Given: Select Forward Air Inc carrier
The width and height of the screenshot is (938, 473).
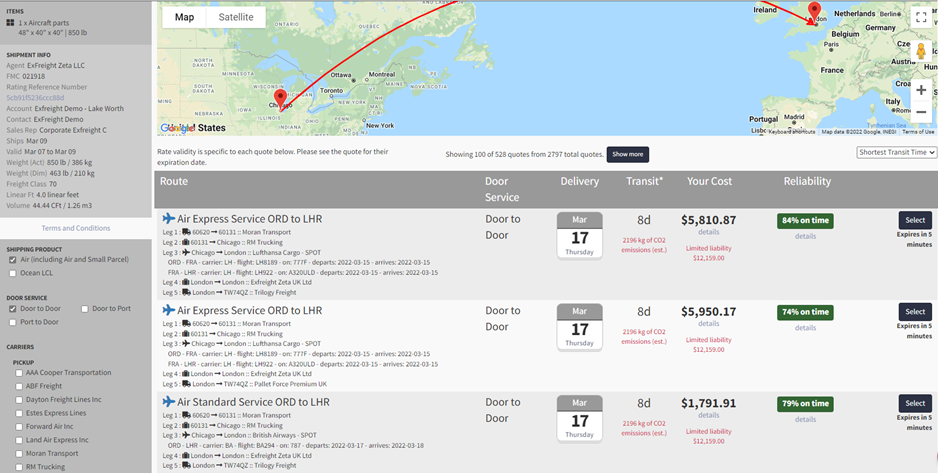Looking at the screenshot, I should click(19, 427).
